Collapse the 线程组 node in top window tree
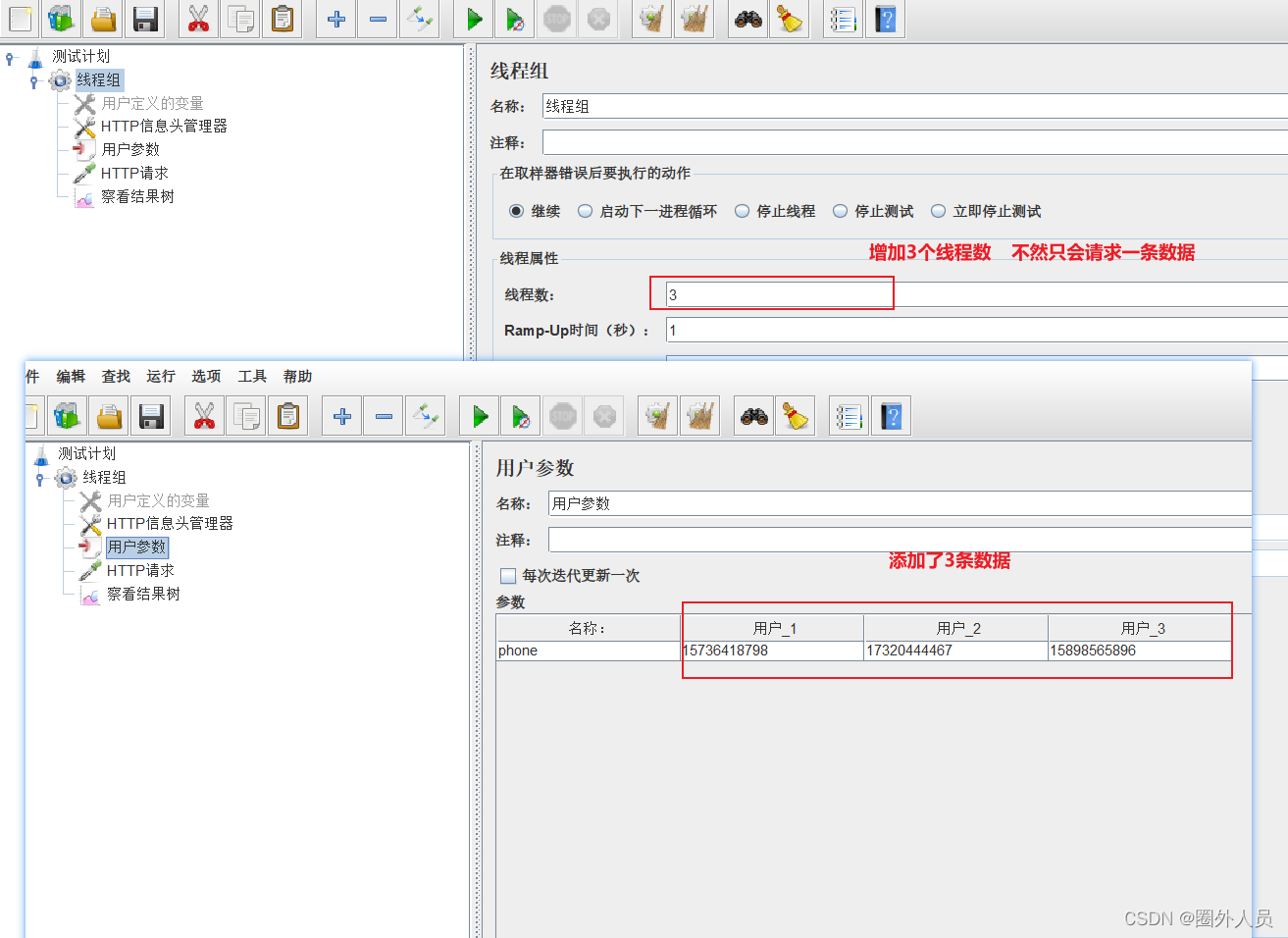This screenshot has height=938, width=1288. pyautogui.click(x=34, y=81)
